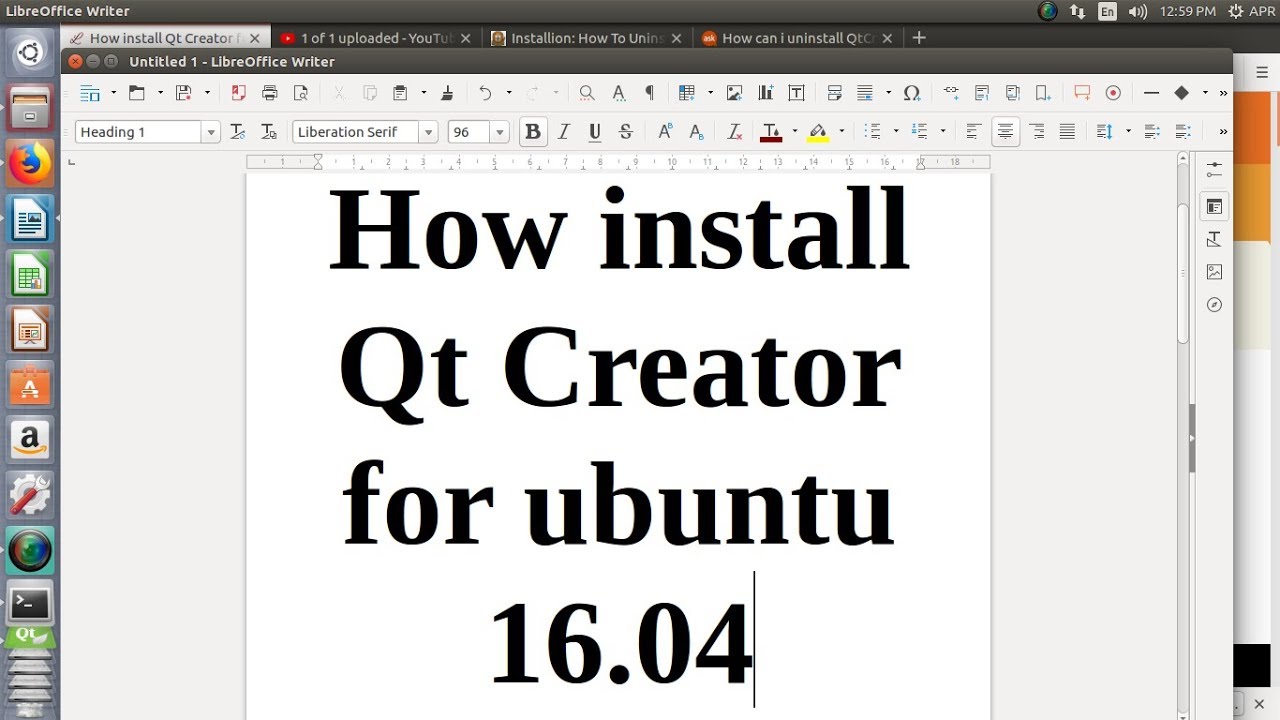Apply Superscript formatting
The height and width of the screenshot is (720, 1280).
(x=664, y=132)
